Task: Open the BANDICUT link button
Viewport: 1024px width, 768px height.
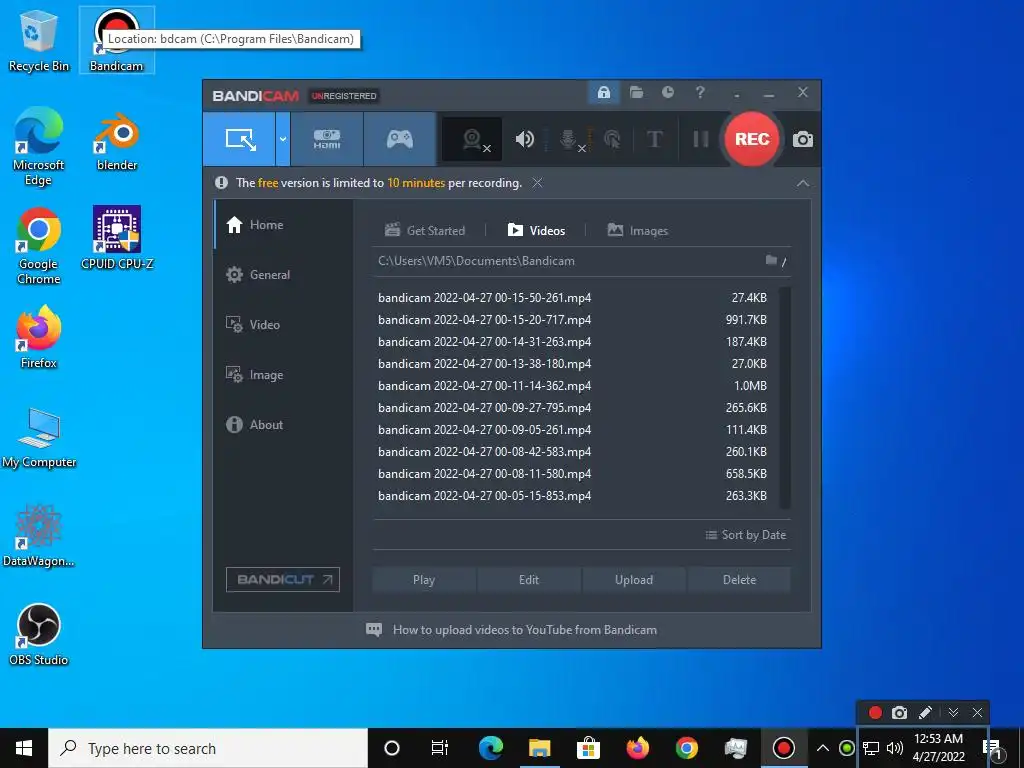Action: [283, 580]
